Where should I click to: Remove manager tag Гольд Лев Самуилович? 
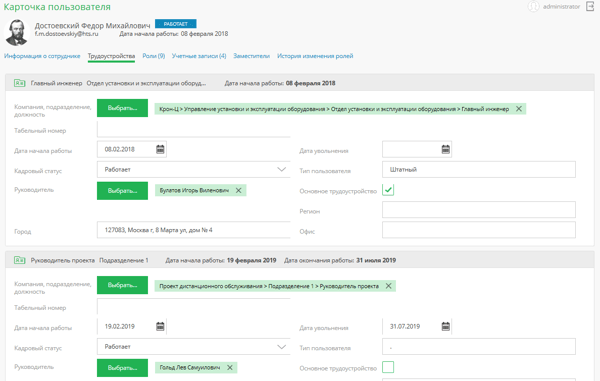pyautogui.click(x=230, y=367)
